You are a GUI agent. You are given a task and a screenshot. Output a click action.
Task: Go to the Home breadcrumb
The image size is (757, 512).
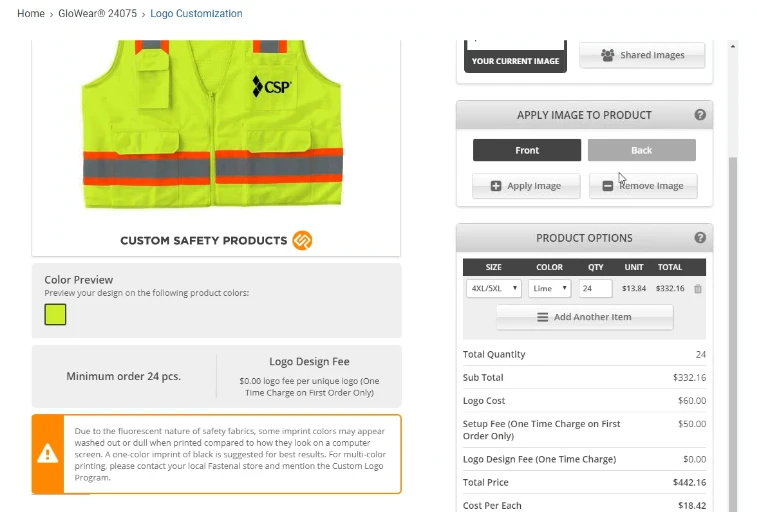coord(31,14)
